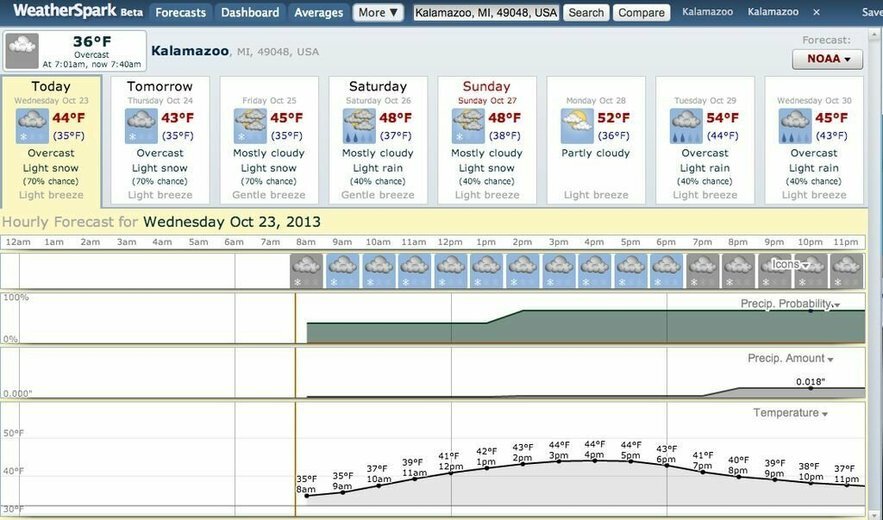The height and width of the screenshot is (520, 883).
Task: Select the Sunday forecast card
Action: (487, 140)
